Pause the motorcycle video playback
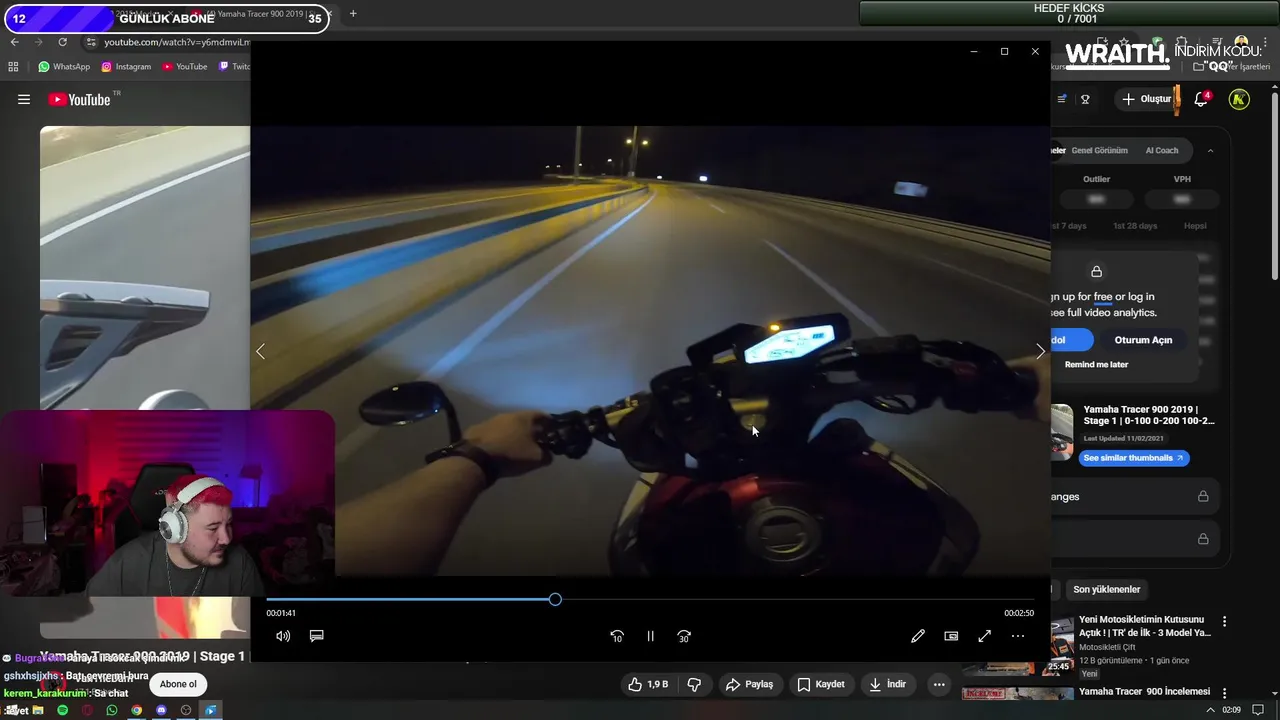This screenshot has width=1280, height=720. [650, 636]
